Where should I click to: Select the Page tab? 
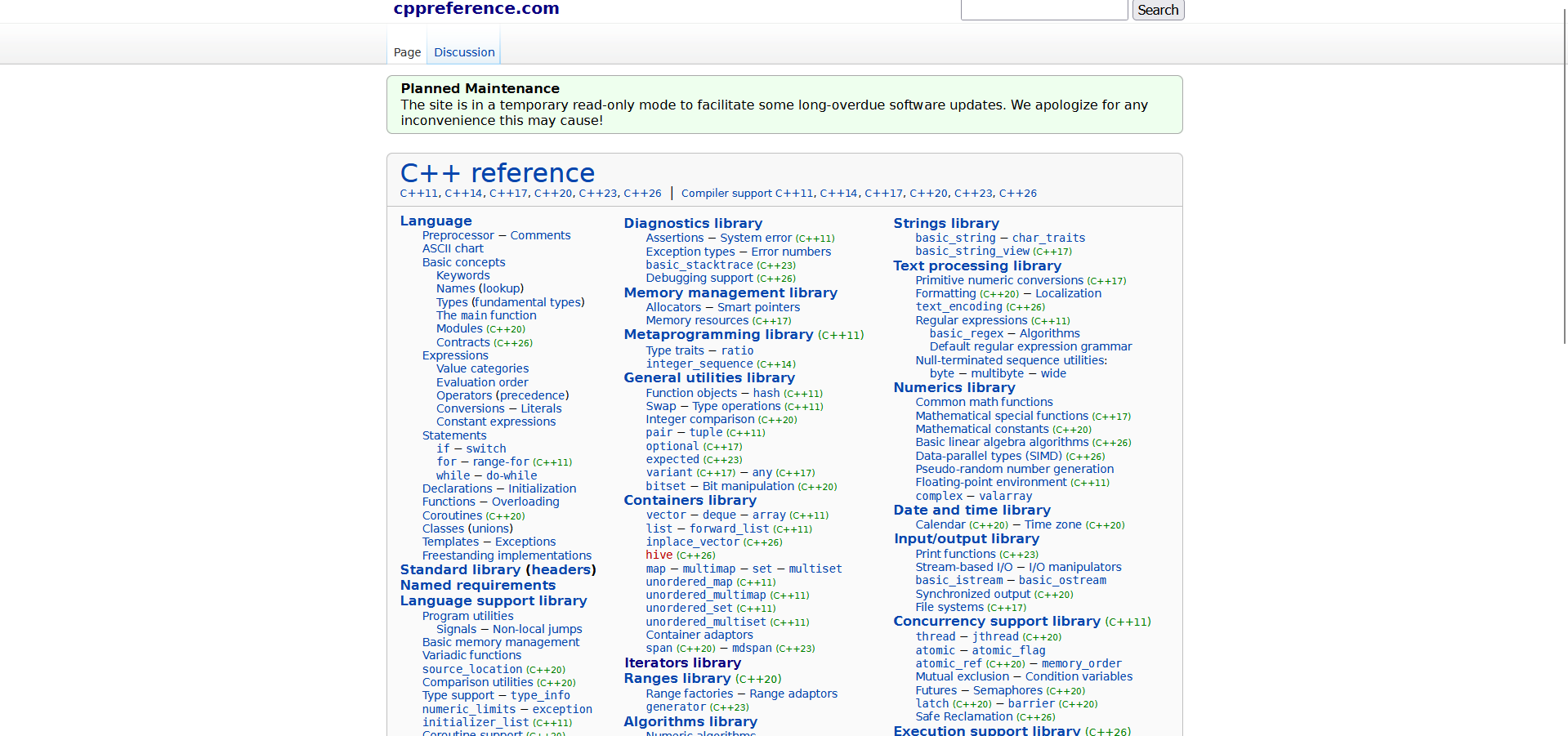407,52
